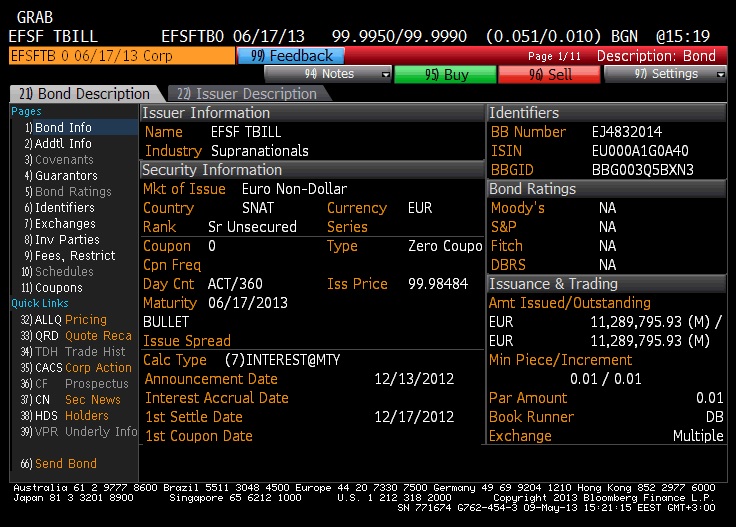Open the 3) Covenants page
Image resolution: width=736 pixels, height=527 pixels.
[59, 160]
